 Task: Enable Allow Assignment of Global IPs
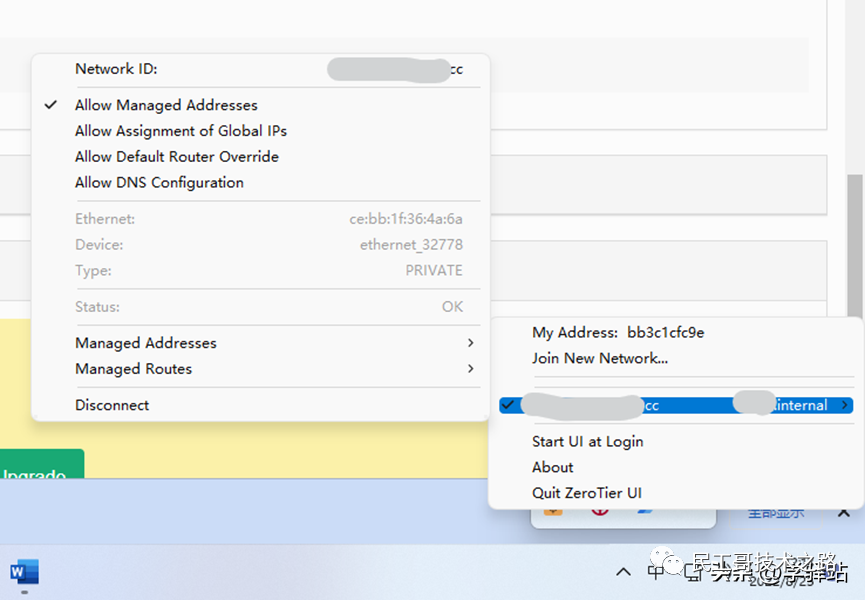point(260,131)
